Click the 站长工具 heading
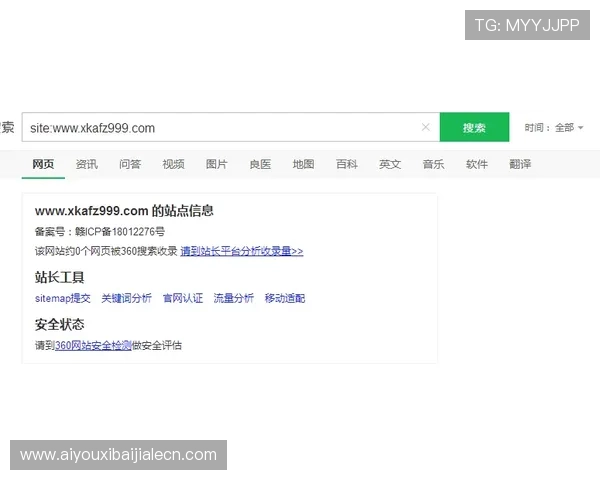The image size is (600, 480). (x=59, y=277)
